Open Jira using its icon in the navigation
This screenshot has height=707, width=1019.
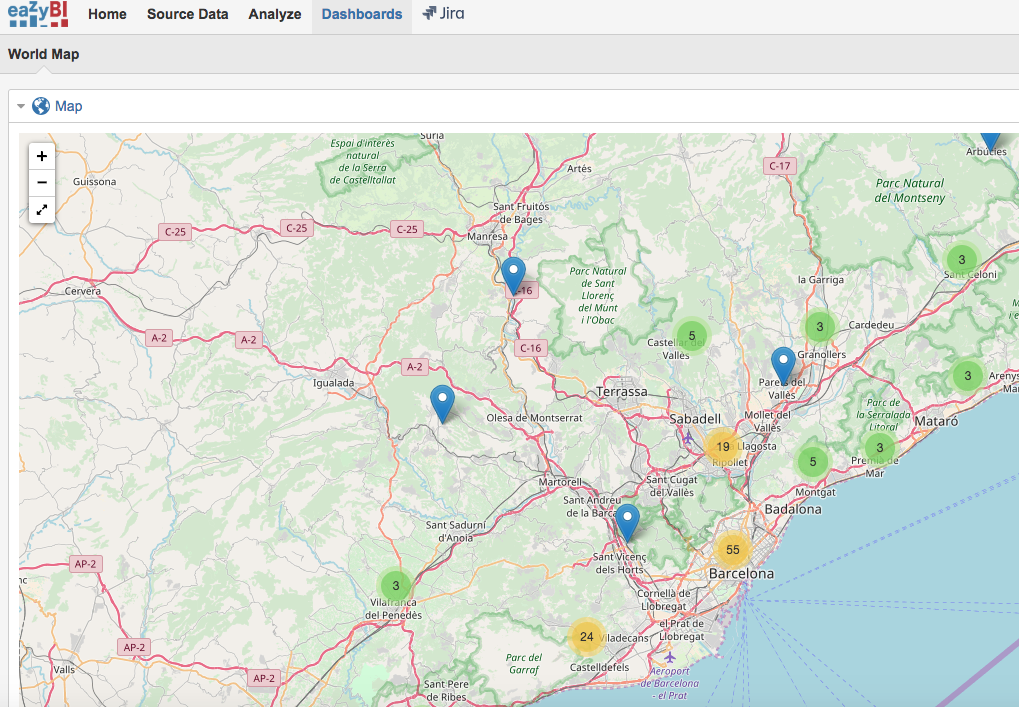(x=443, y=15)
